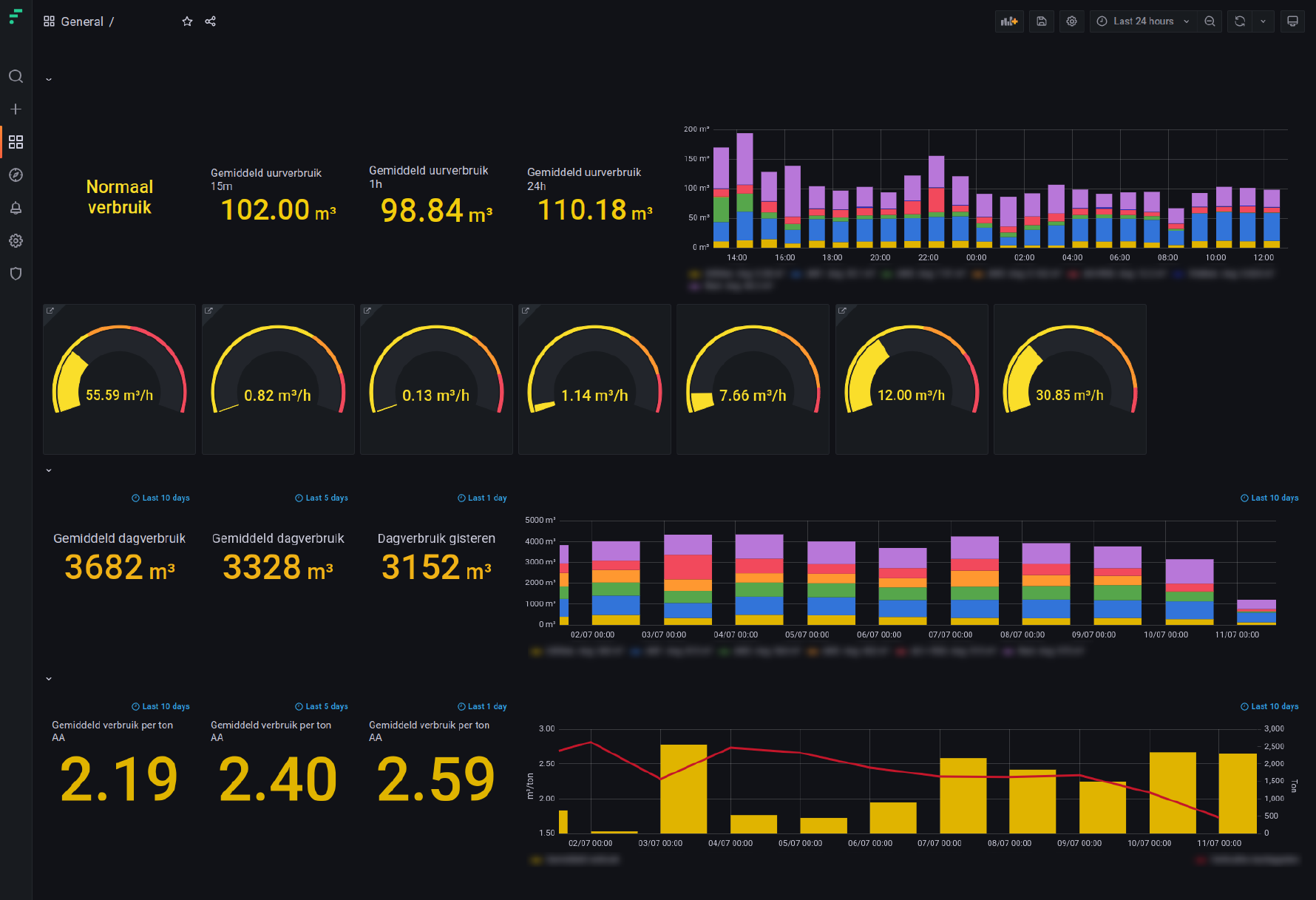Open the General folder breadcrumb

pos(82,21)
